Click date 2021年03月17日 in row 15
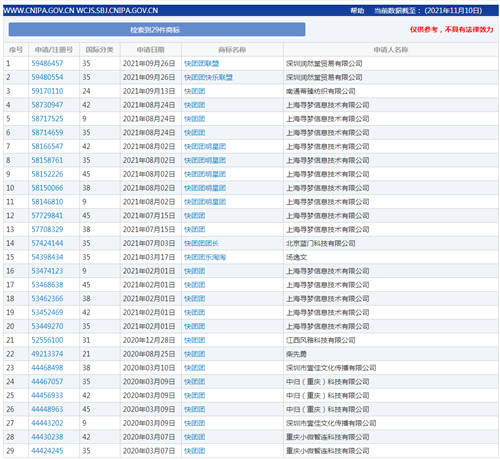This screenshot has height=460, width=500. 149,257
